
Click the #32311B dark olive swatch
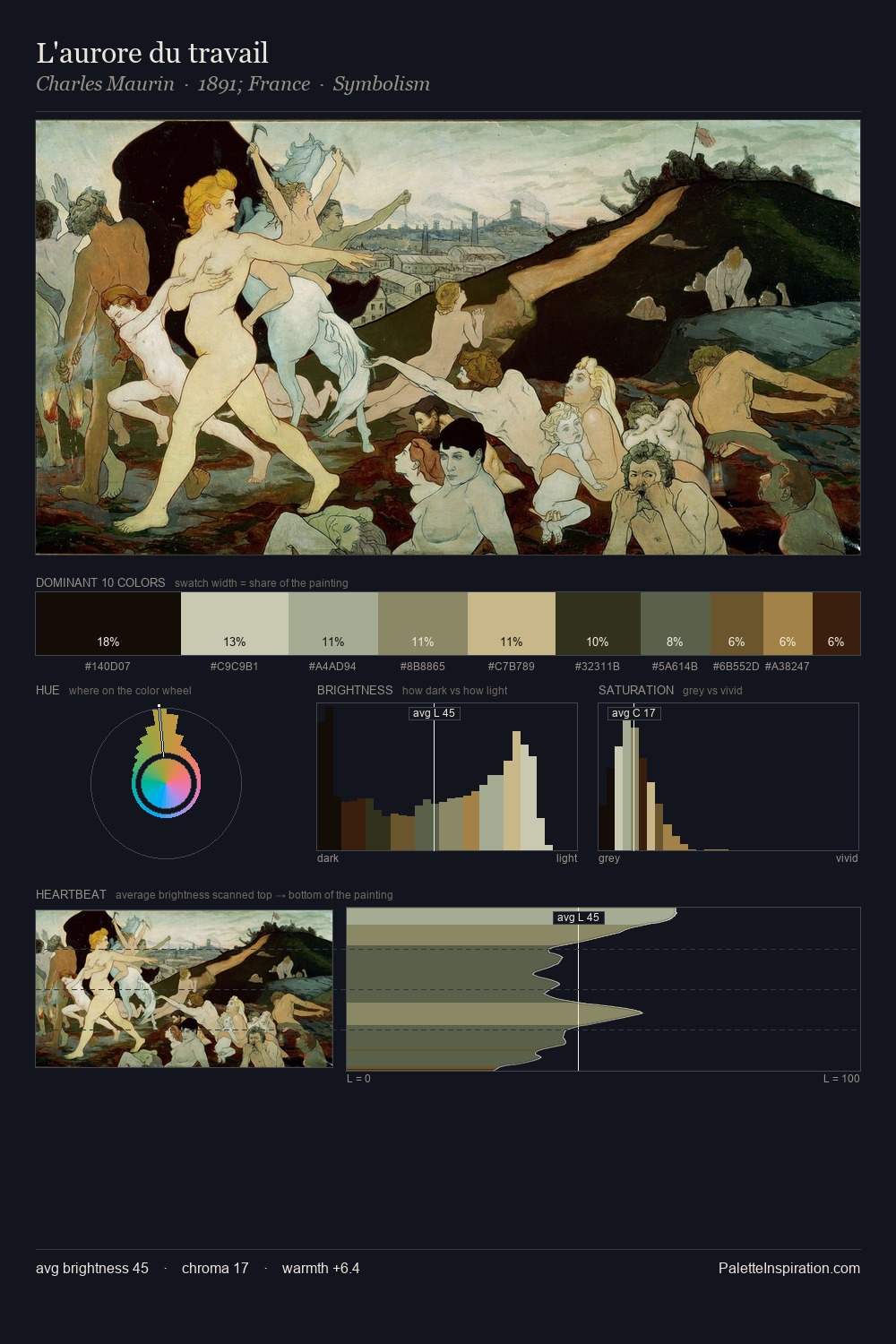click(x=598, y=624)
